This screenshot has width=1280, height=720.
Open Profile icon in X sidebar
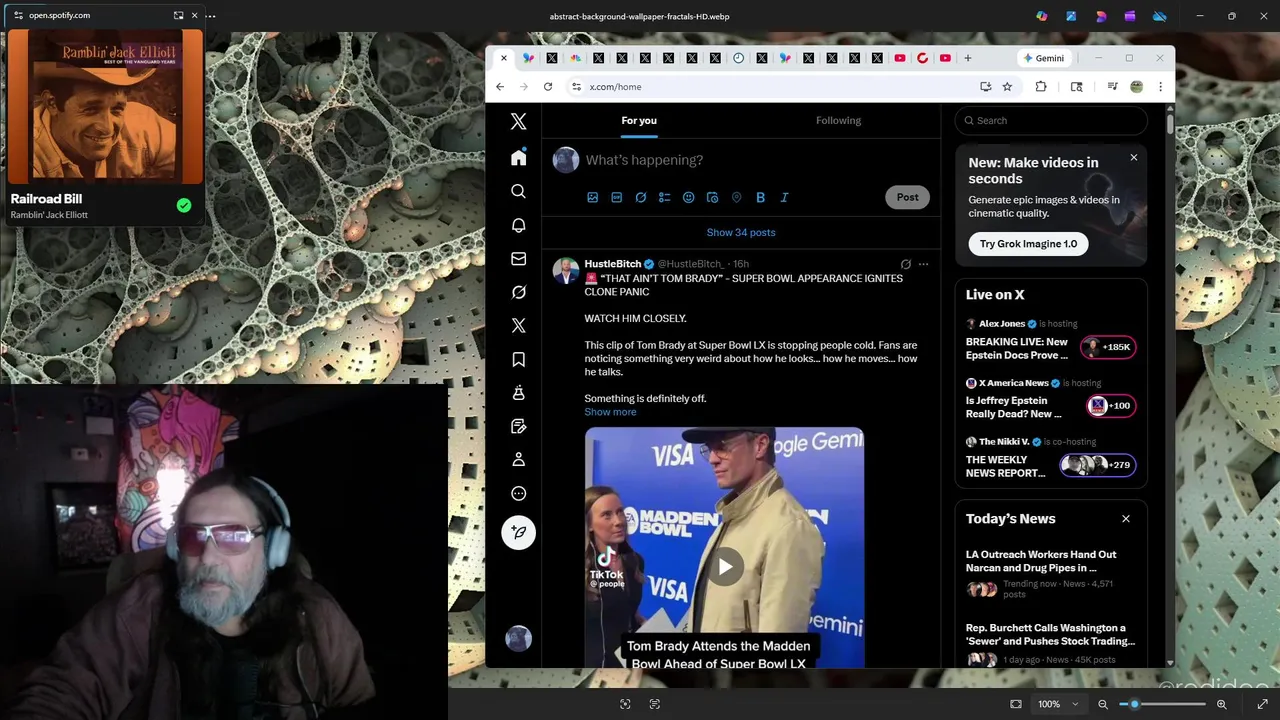point(518,459)
